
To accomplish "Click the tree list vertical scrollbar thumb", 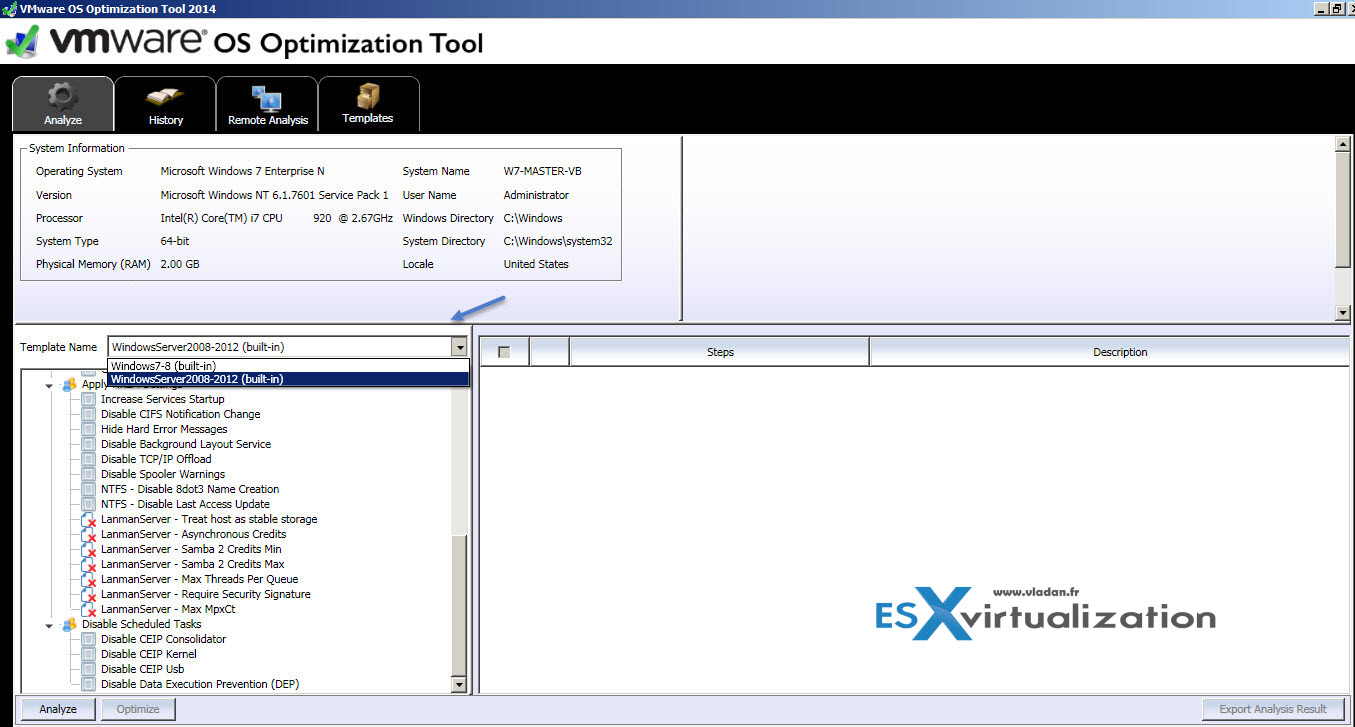I will (459, 605).
